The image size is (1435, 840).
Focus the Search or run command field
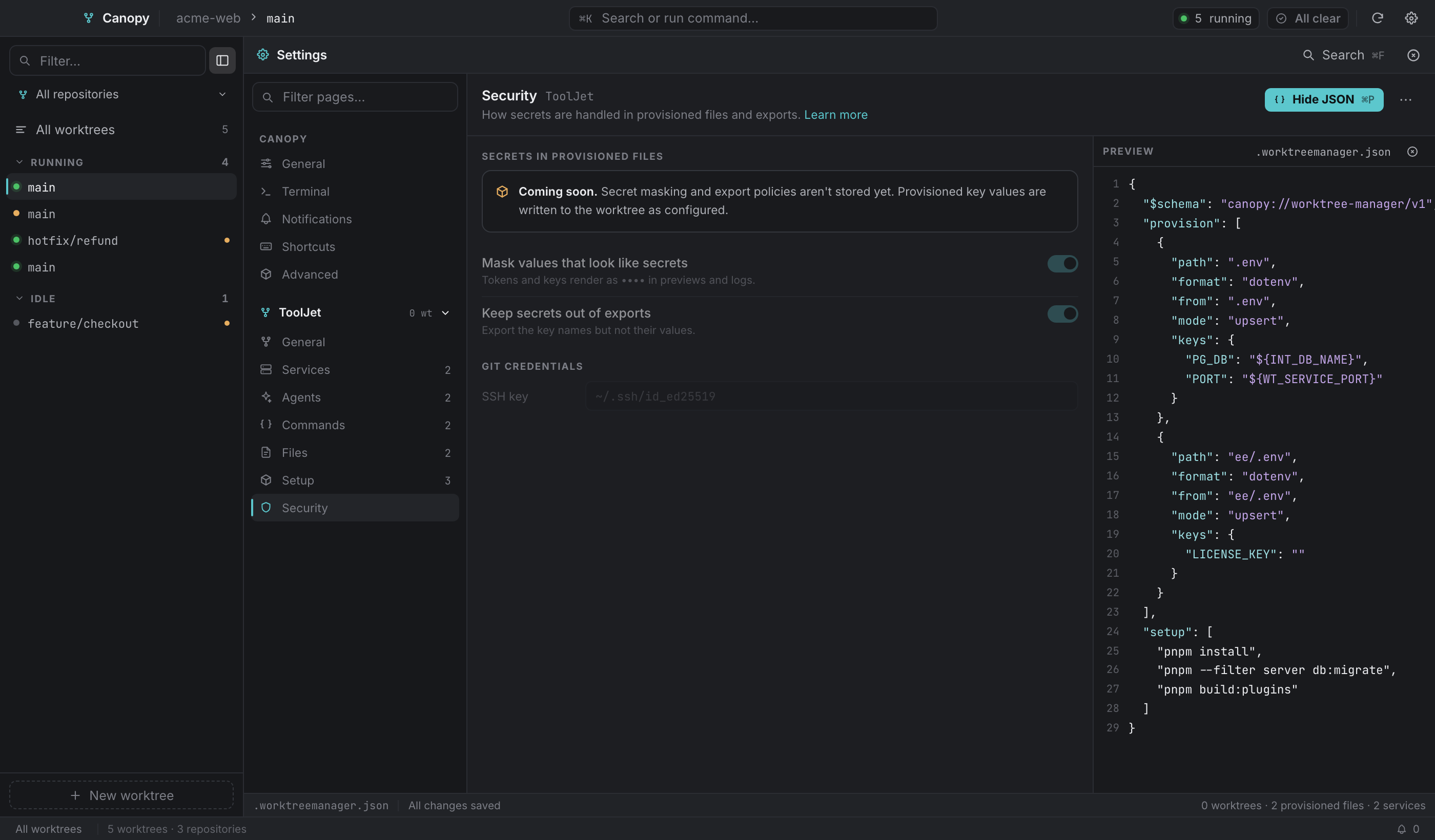[x=753, y=18]
